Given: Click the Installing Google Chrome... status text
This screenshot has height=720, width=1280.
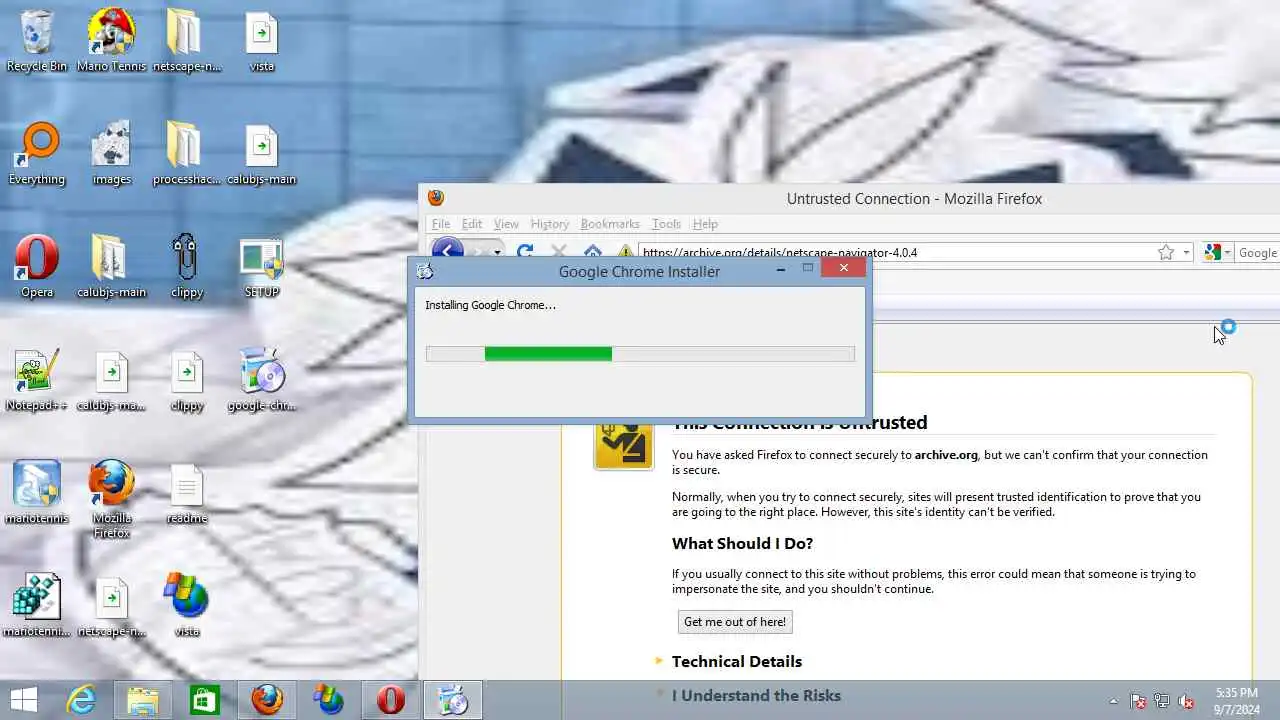Looking at the screenshot, I should point(490,305).
